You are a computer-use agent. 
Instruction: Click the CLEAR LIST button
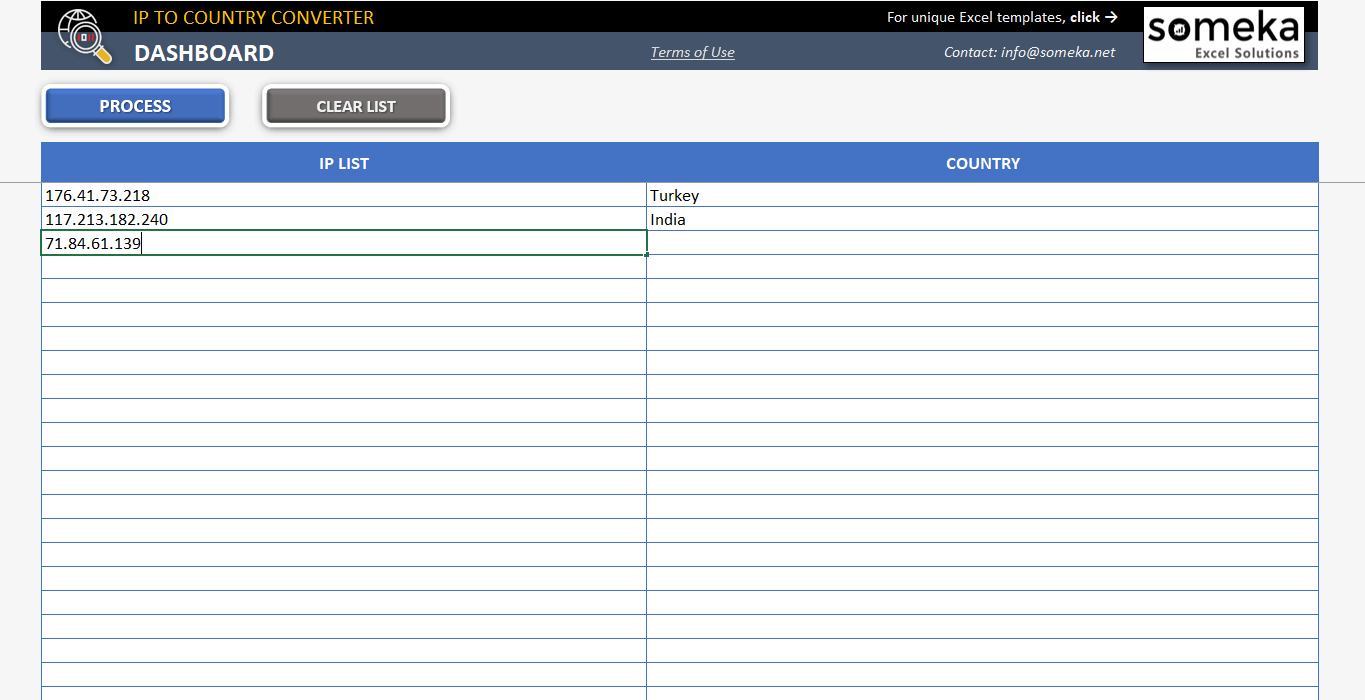click(x=355, y=106)
